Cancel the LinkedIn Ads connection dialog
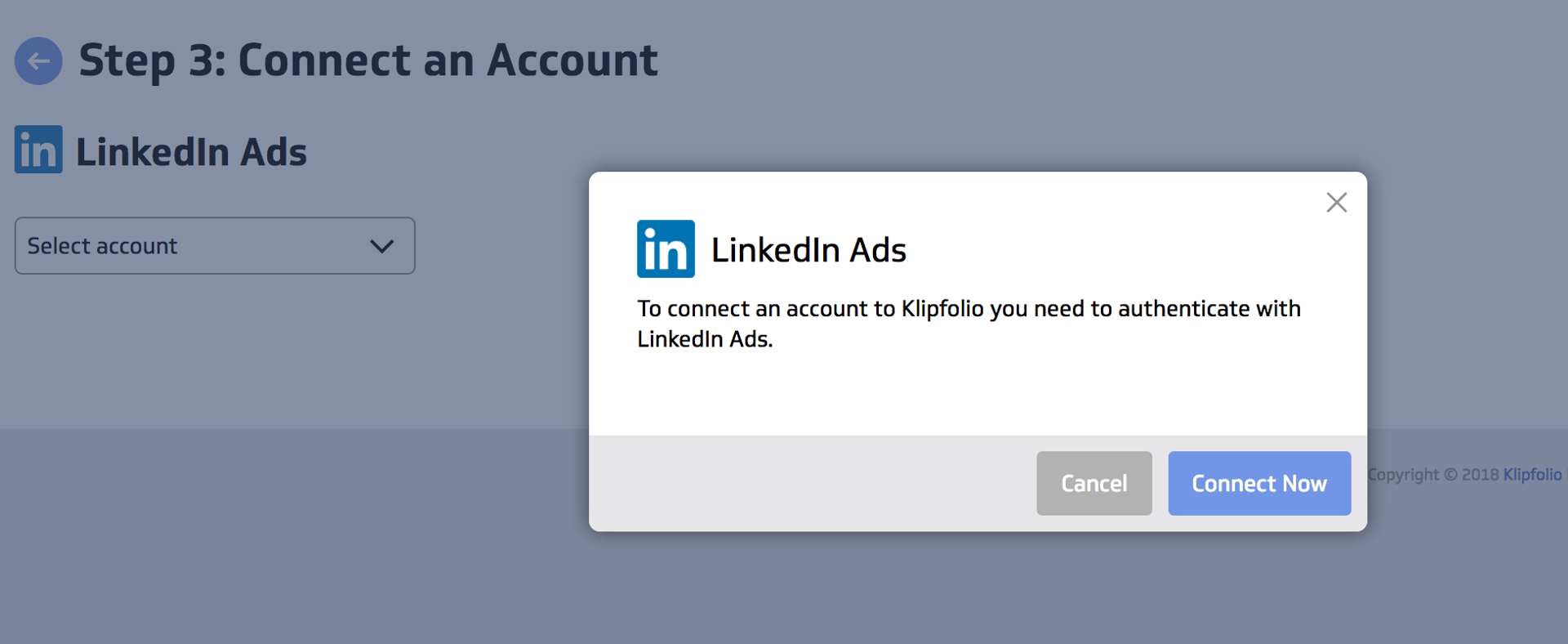The image size is (1568, 644). (x=1094, y=483)
